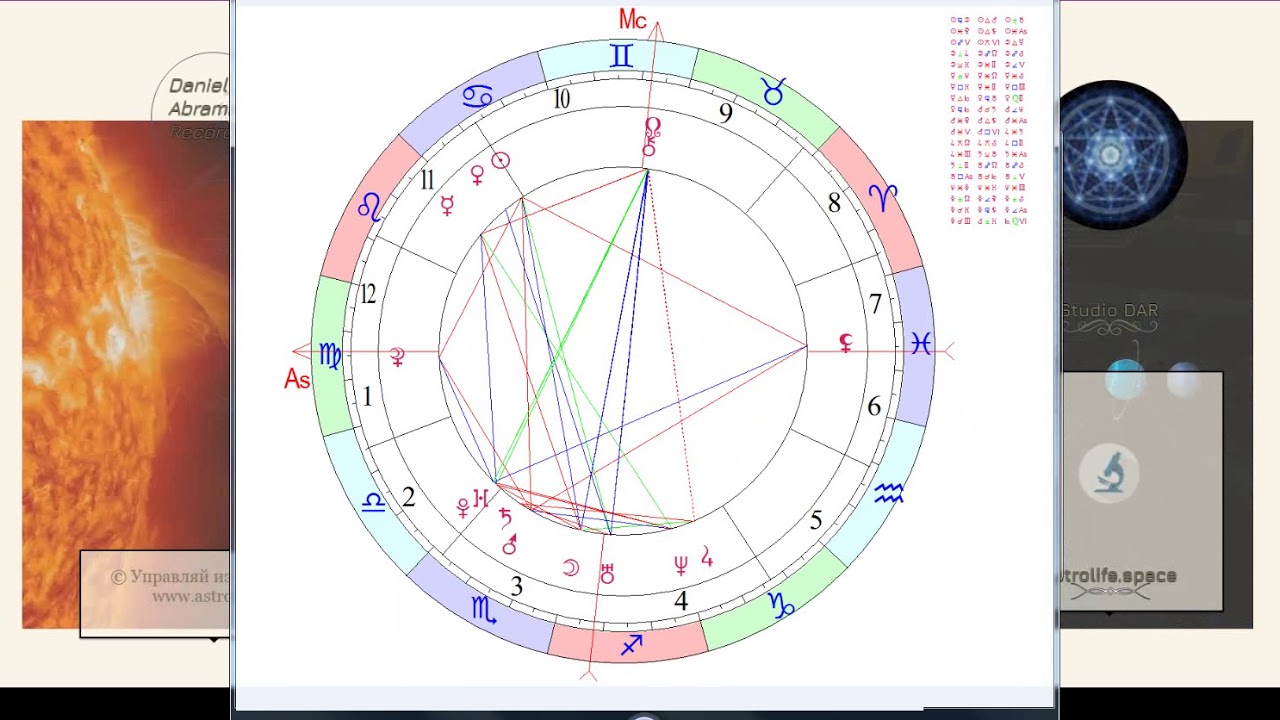Select the Mercury glyph in house 11
This screenshot has height=720, width=1280.
(447, 205)
